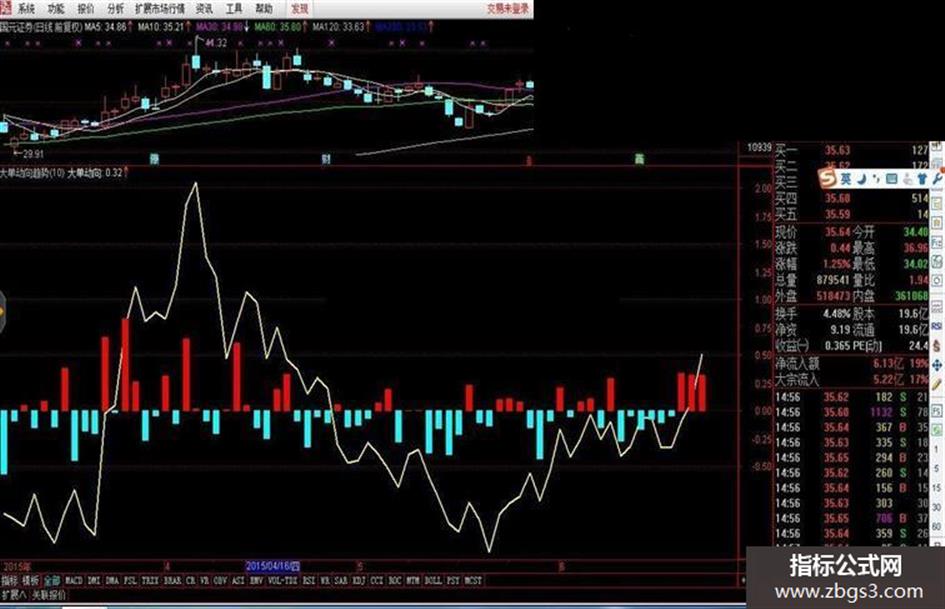Open Sogou soft keyboard icon

click(x=891, y=178)
